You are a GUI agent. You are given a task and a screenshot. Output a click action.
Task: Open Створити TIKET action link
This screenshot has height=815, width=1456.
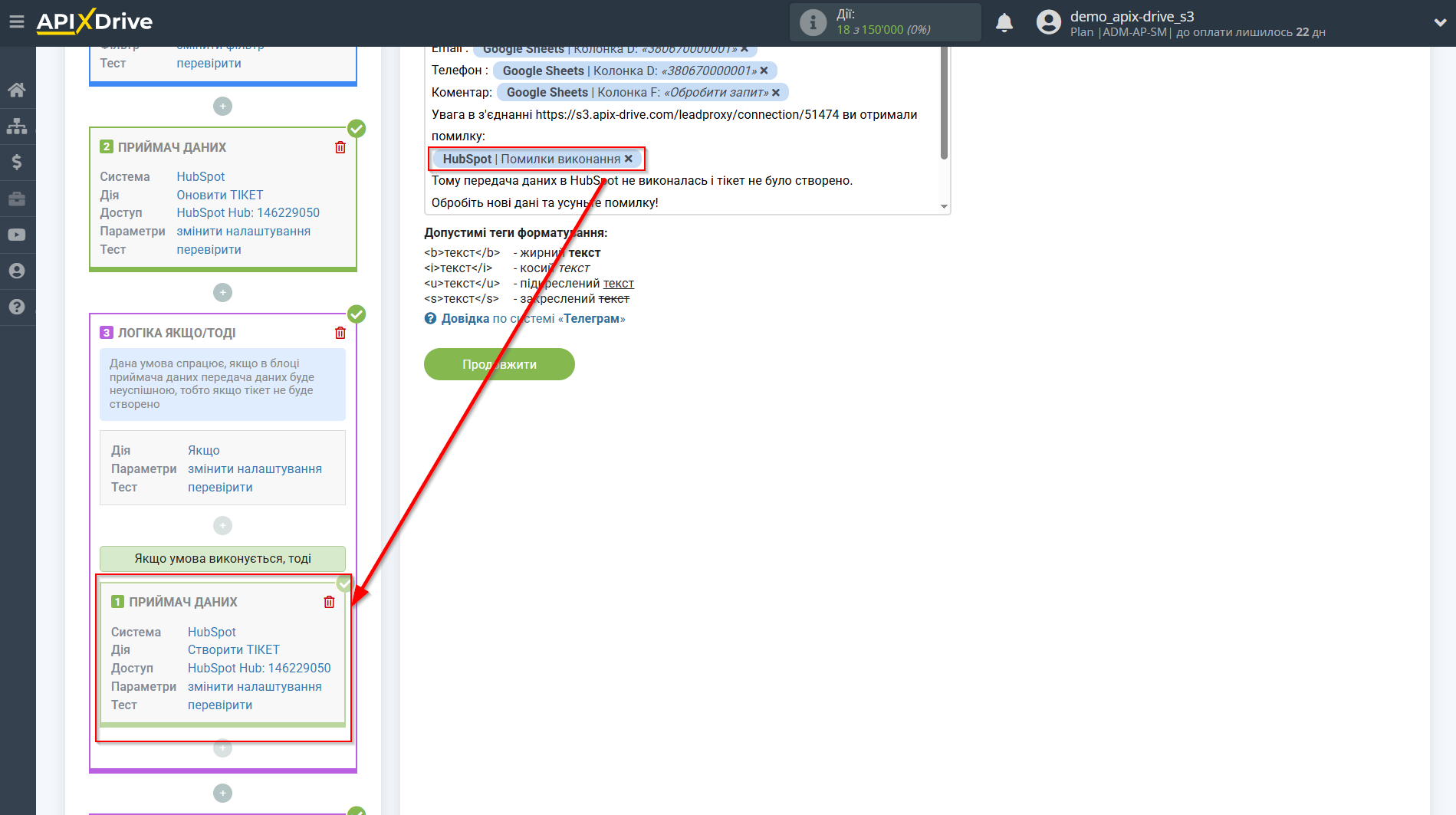pos(234,649)
